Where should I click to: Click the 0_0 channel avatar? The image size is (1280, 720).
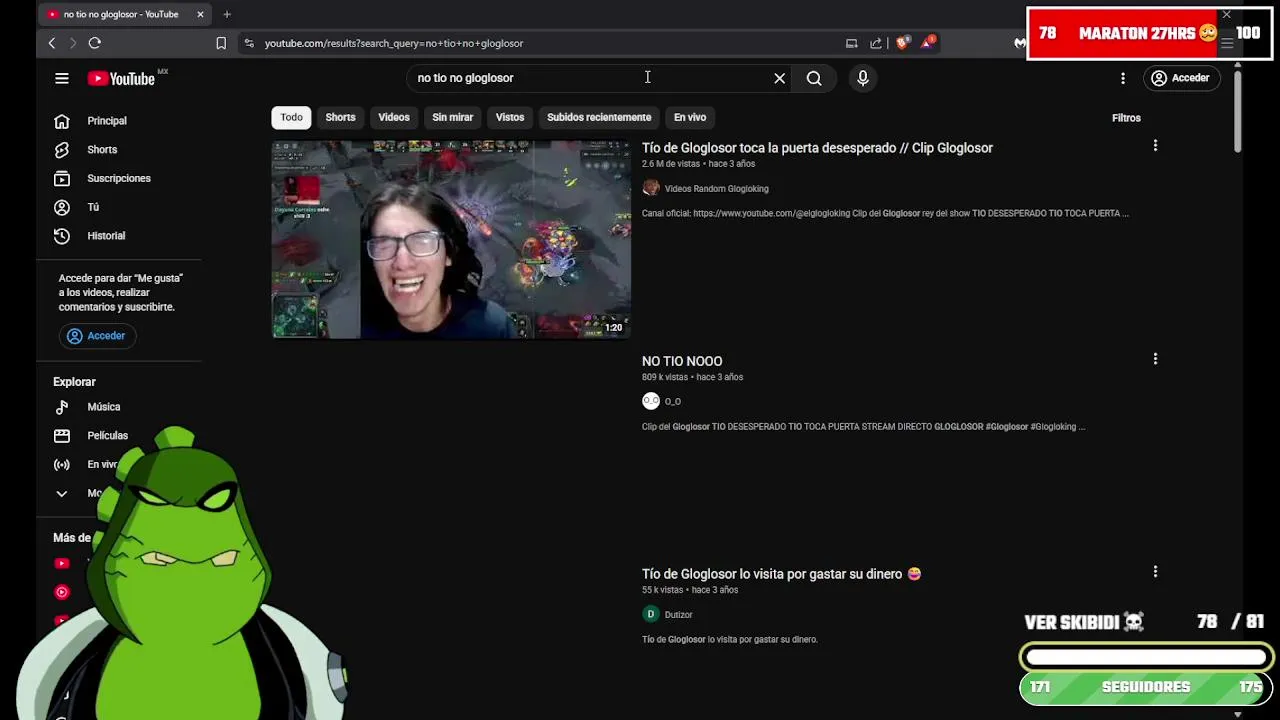point(651,401)
